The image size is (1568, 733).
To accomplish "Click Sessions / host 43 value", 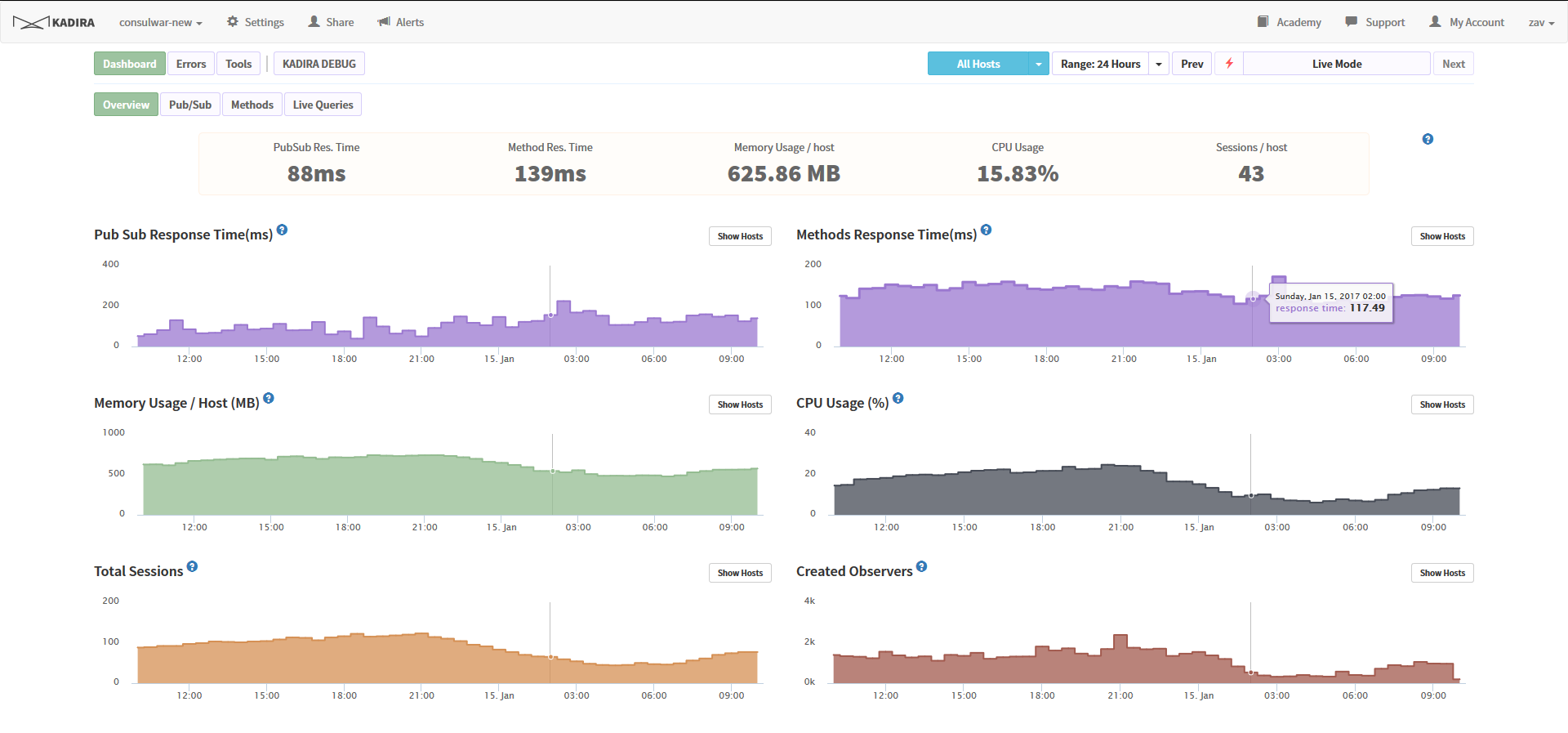I will tap(1251, 173).
